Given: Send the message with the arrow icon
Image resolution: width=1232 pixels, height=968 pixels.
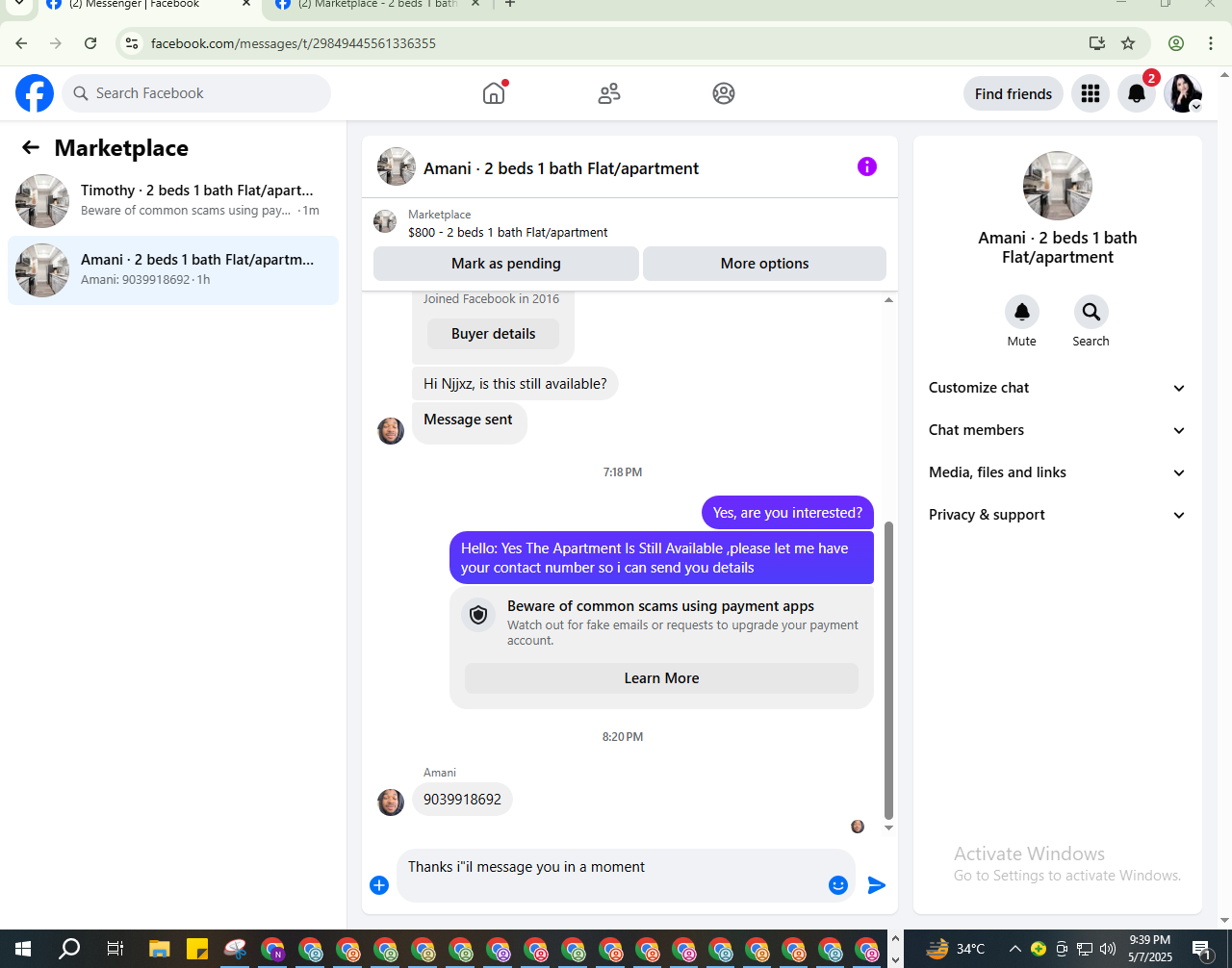Looking at the screenshot, I should point(877,885).
